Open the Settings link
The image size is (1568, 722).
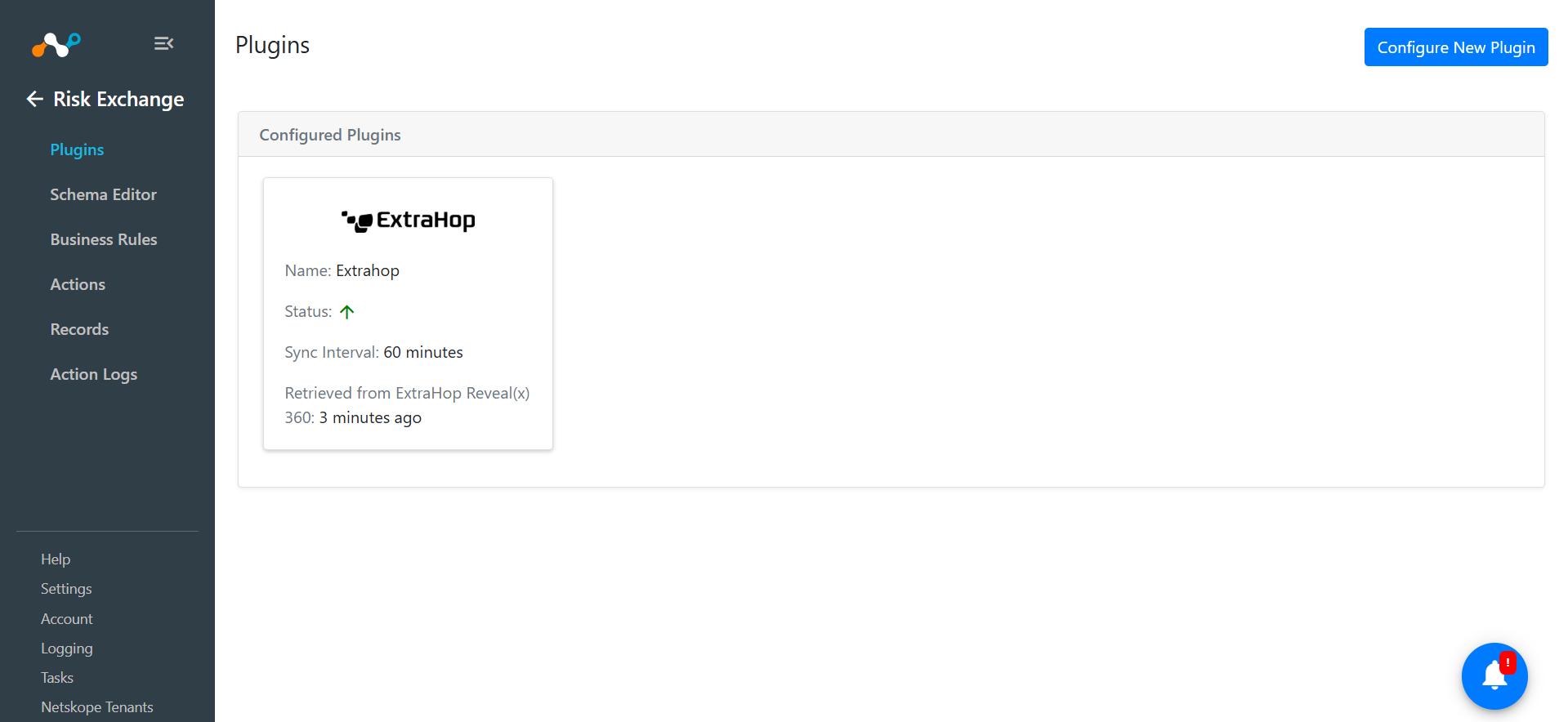66,589
